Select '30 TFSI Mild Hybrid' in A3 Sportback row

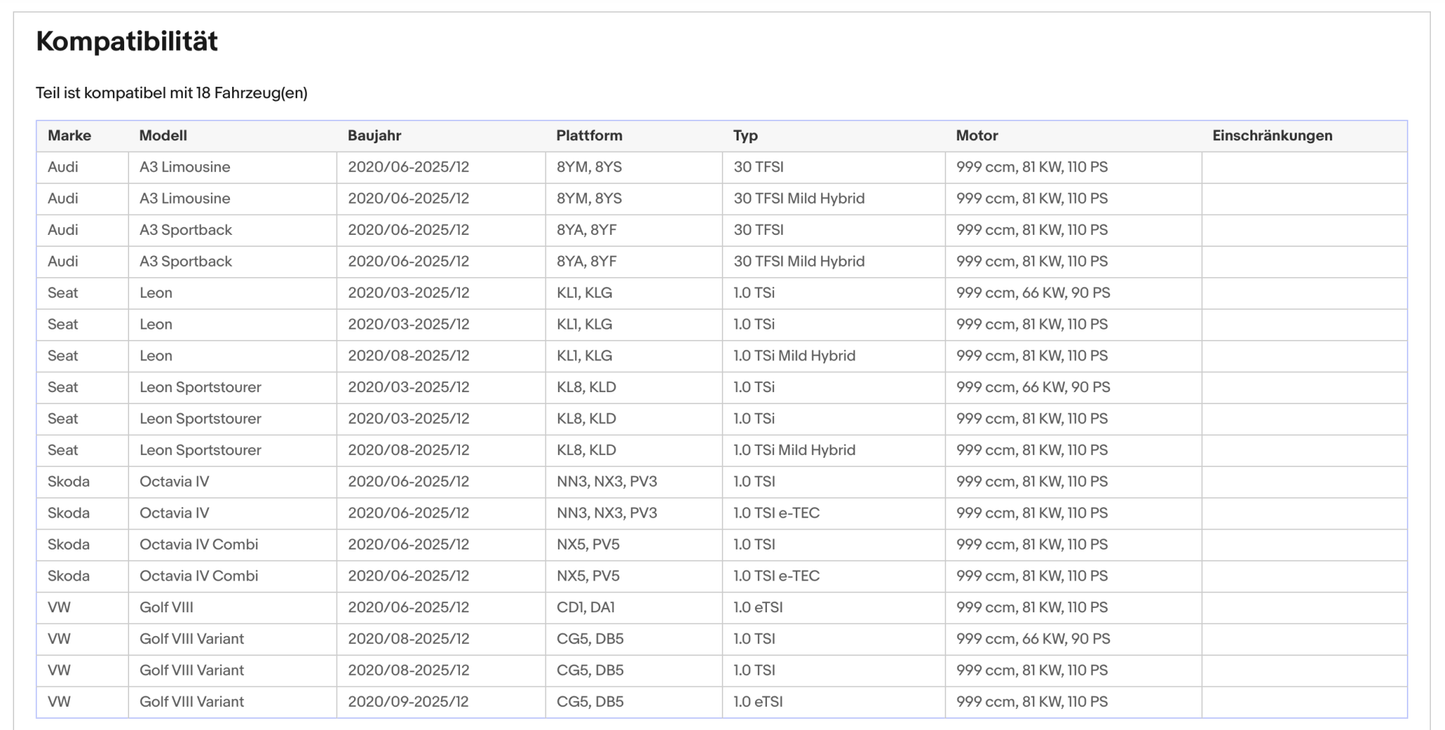point(798,261)
